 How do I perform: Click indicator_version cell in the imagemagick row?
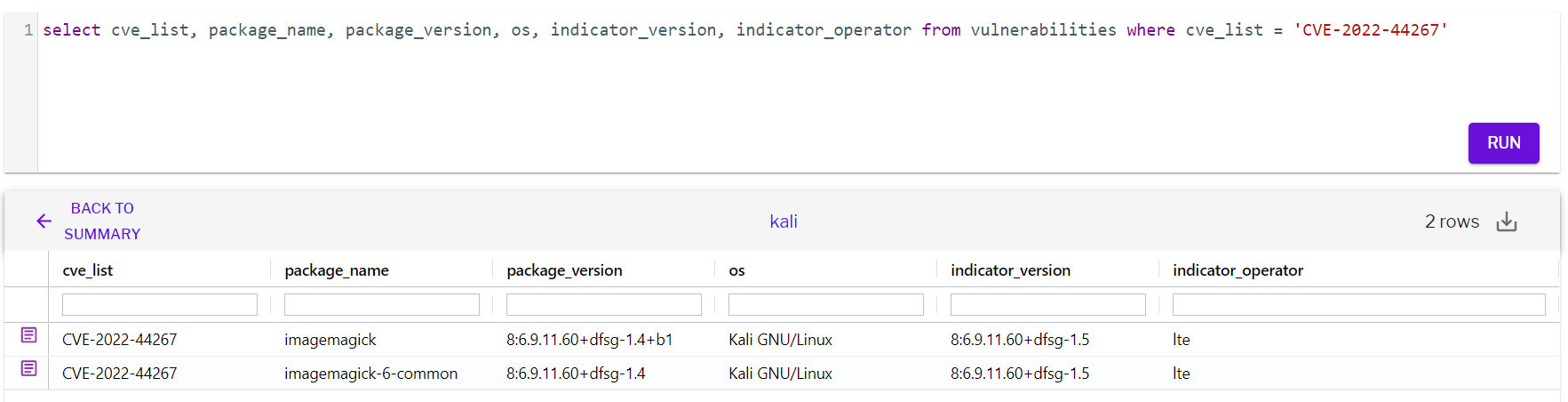pos(1020,340)
